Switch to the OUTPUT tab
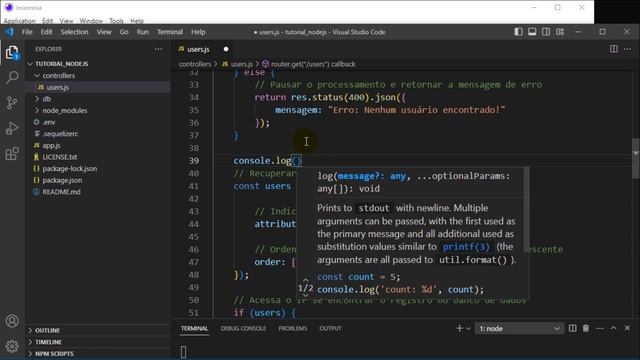 (x=330, y=328)
